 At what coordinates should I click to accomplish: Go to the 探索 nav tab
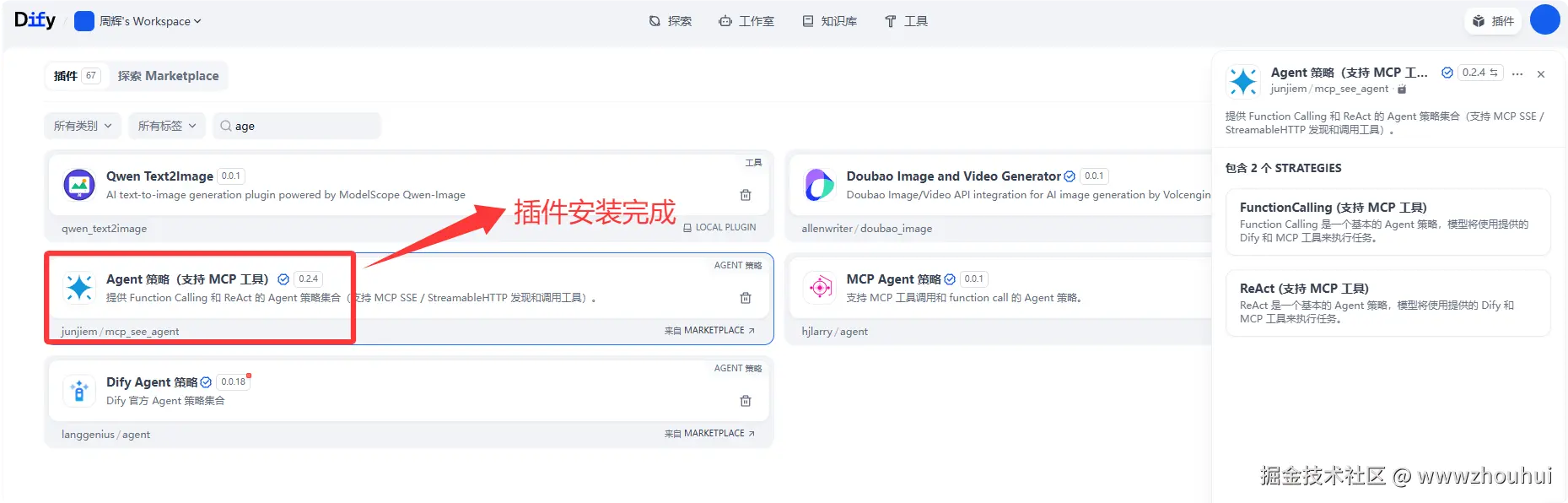click(x=671, y=21)
